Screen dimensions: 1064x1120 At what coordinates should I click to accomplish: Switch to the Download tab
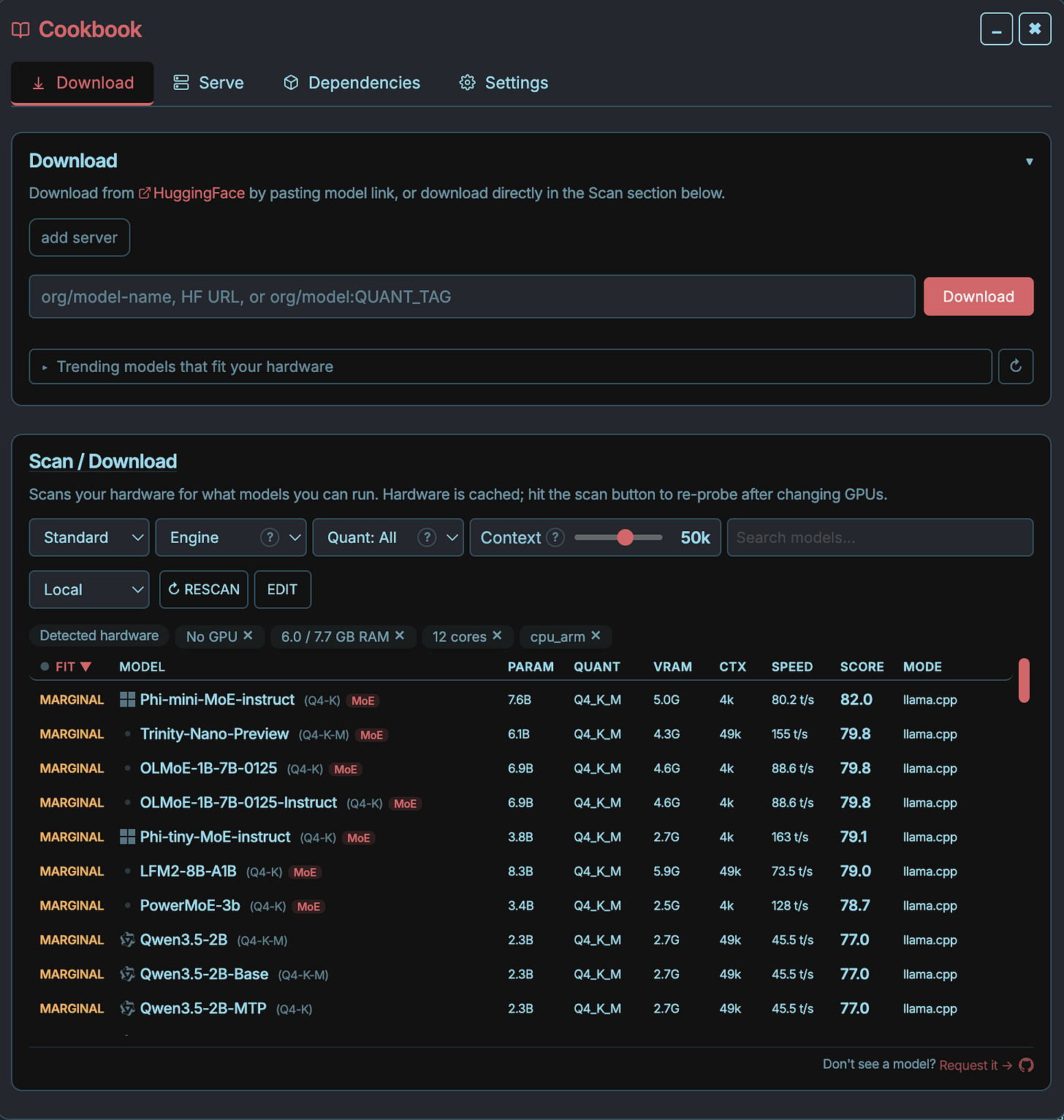[x=82, y=83]
